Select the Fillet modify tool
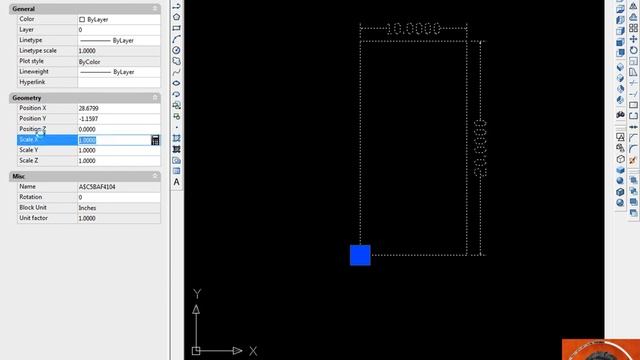Viewport: 640px width, 360px height. pyautogui.click(x=633, y=149)
